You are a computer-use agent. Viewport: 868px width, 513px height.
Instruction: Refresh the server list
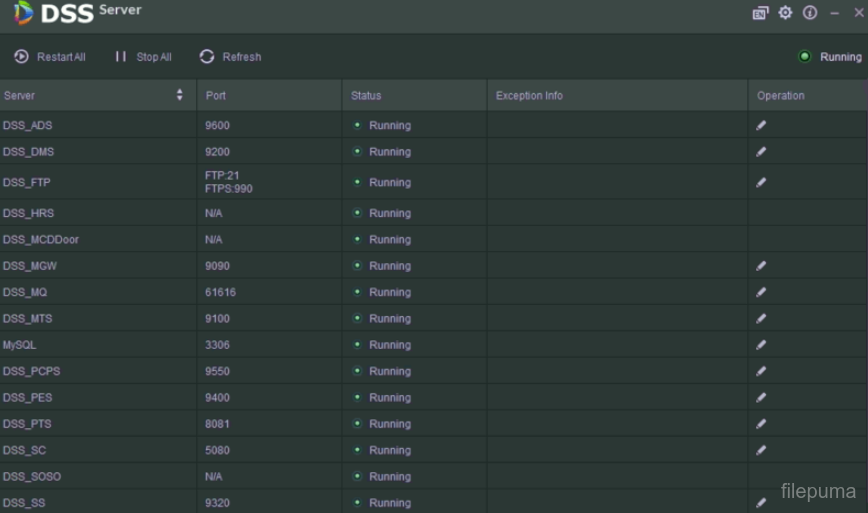[230, 57]
